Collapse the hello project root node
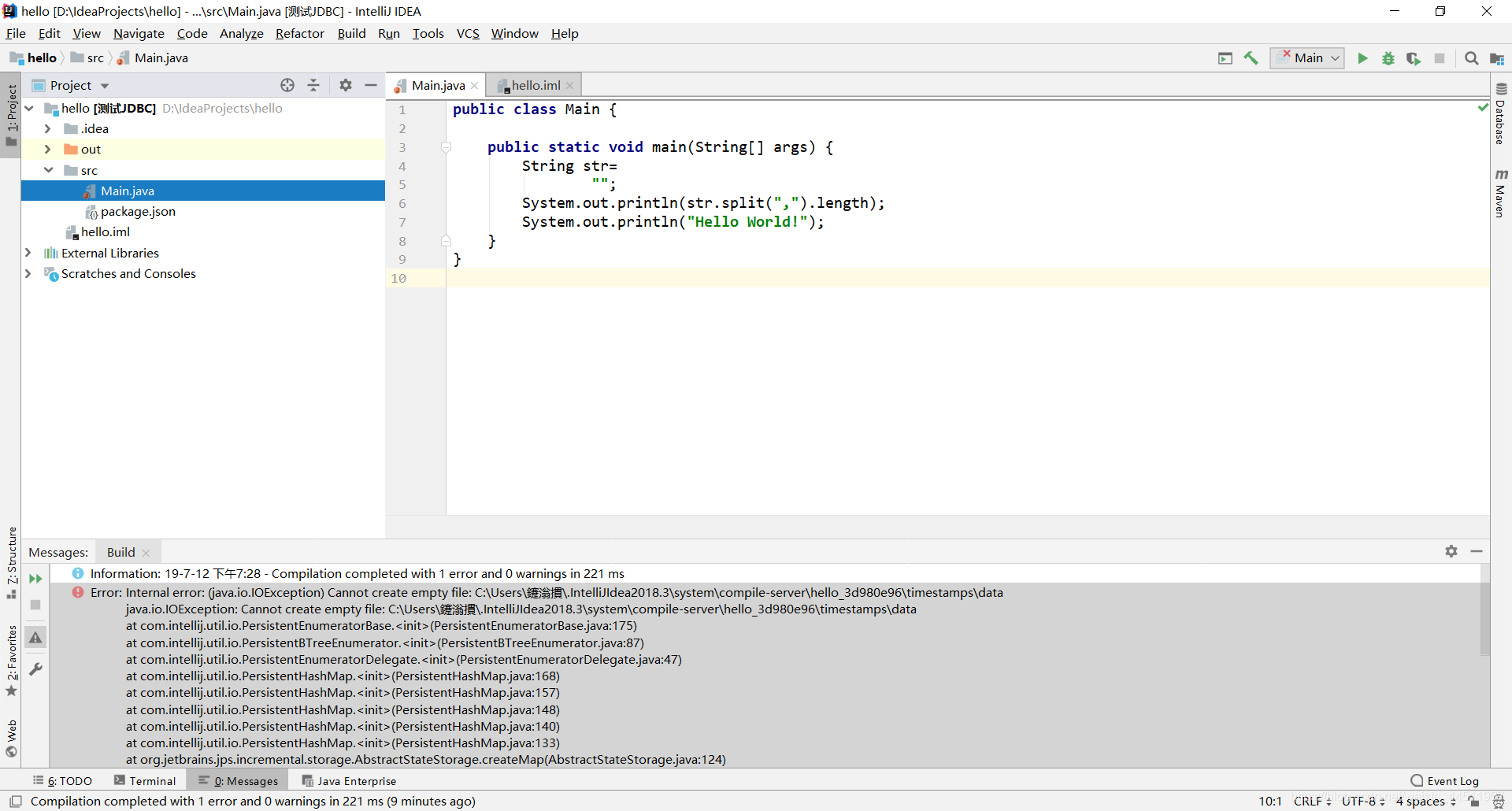 (29, 108)
